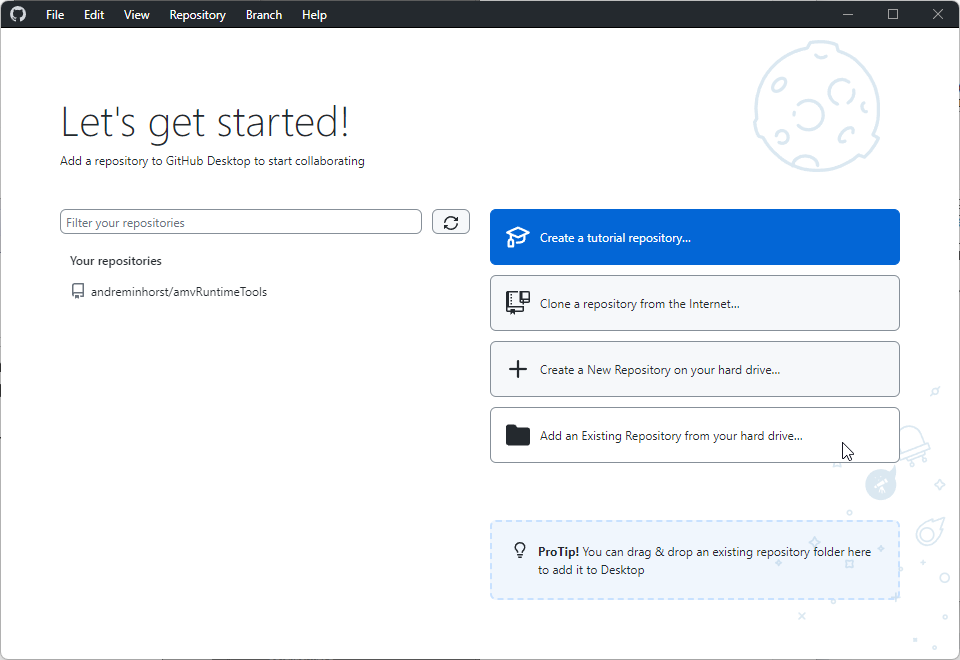Screen dimensions: 960x660
Task: Click the graduation cap tutorial icon
Action: (517, 237)
